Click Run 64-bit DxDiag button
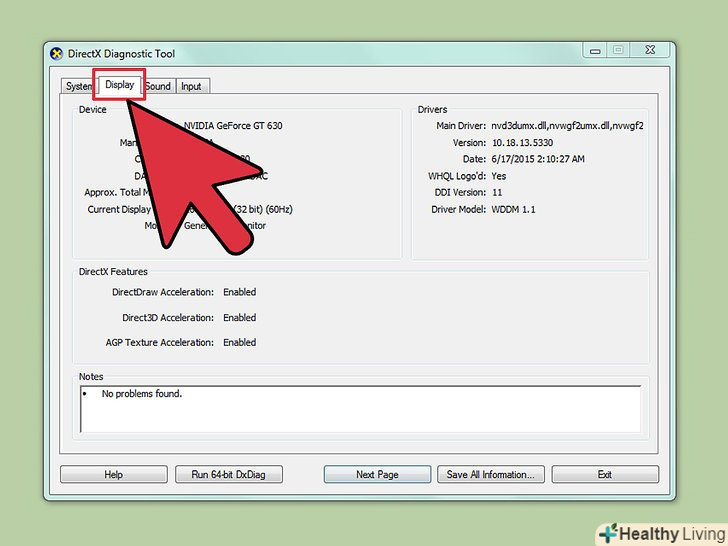728x546 pixels. click(x=228, y=474)
